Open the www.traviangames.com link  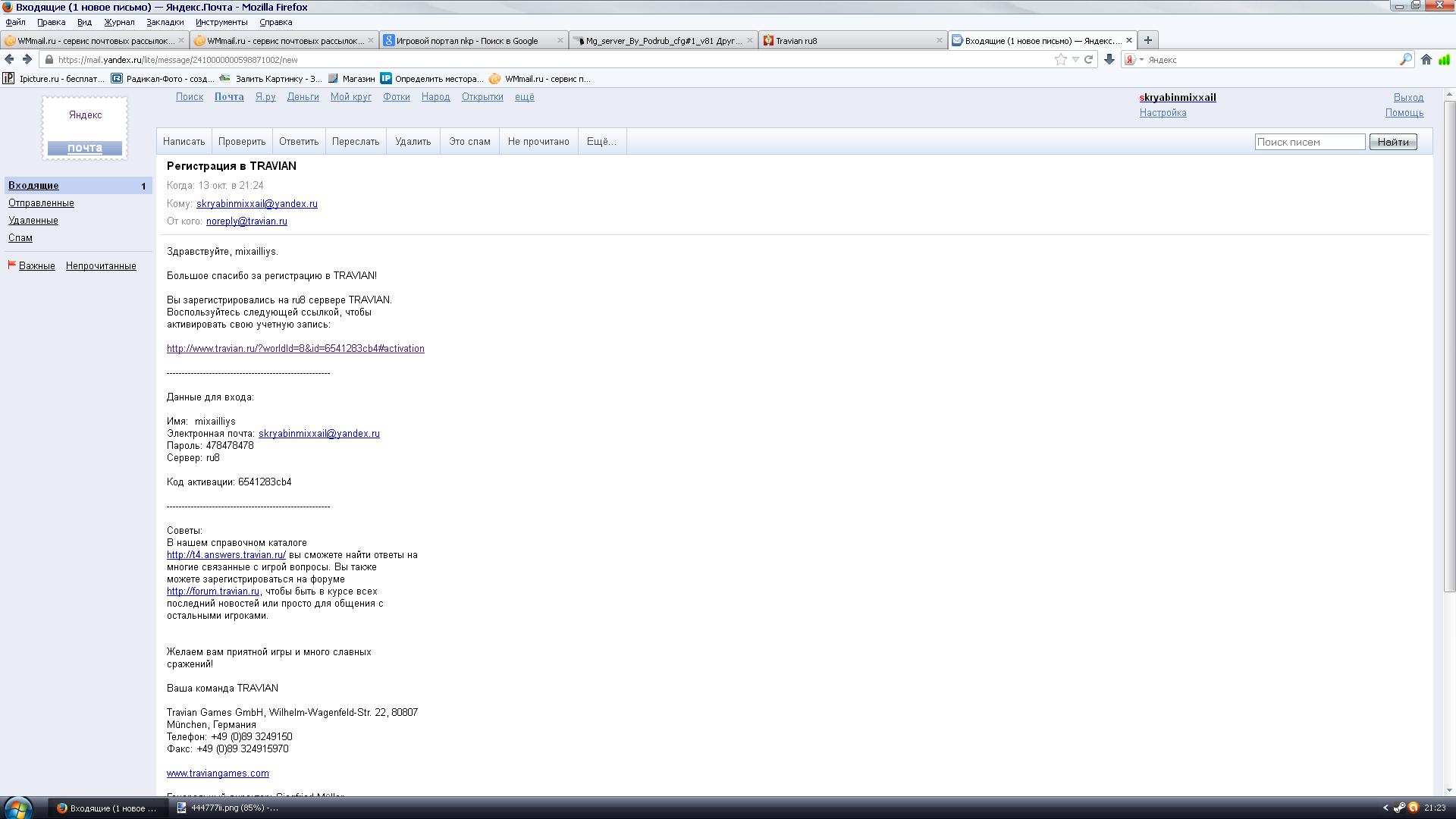(x=218, y=773)
